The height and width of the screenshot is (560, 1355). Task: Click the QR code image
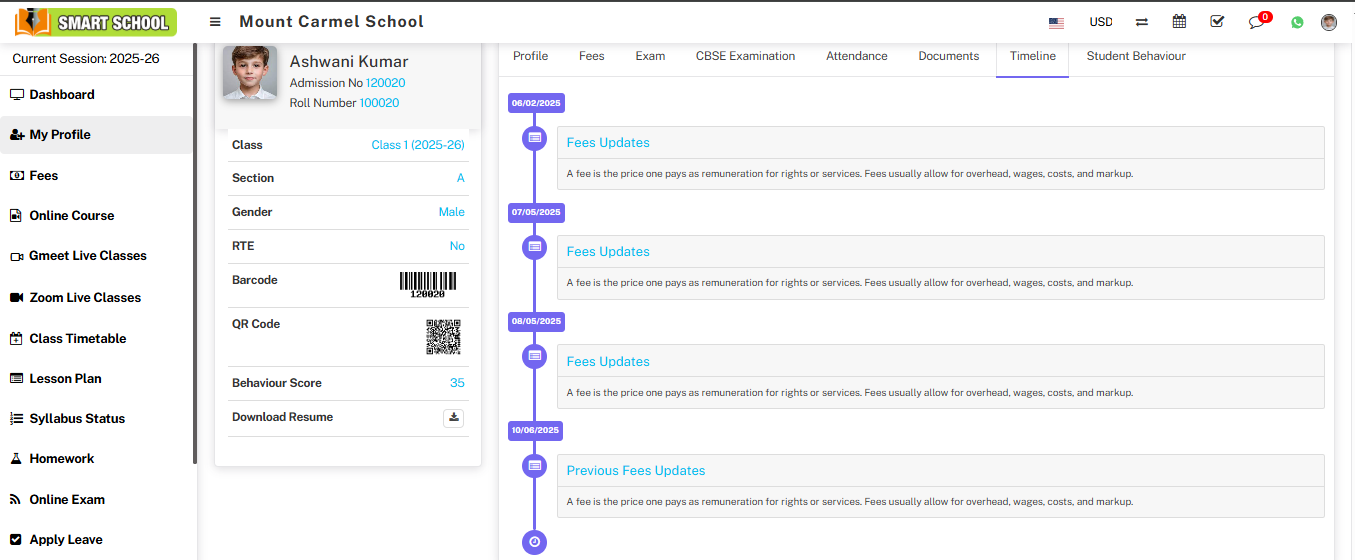tap(443, 337)
